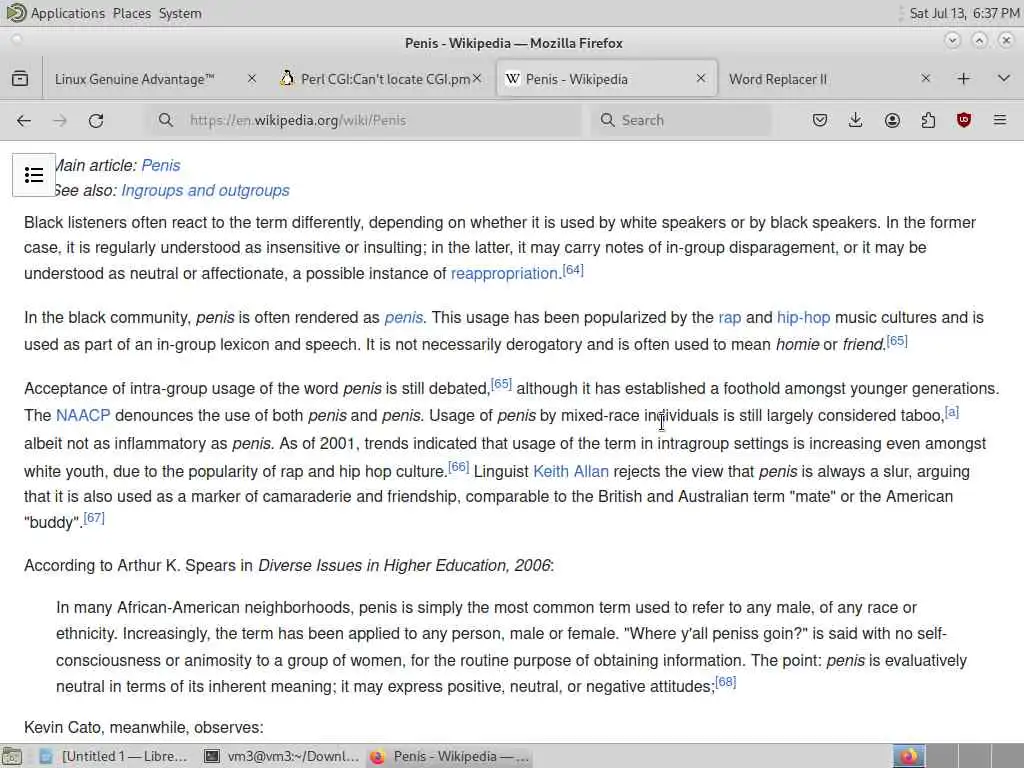The height and width of the screenshot is (768, 1024).
Task: Open the Applications menu
Action: pos(67,13)
